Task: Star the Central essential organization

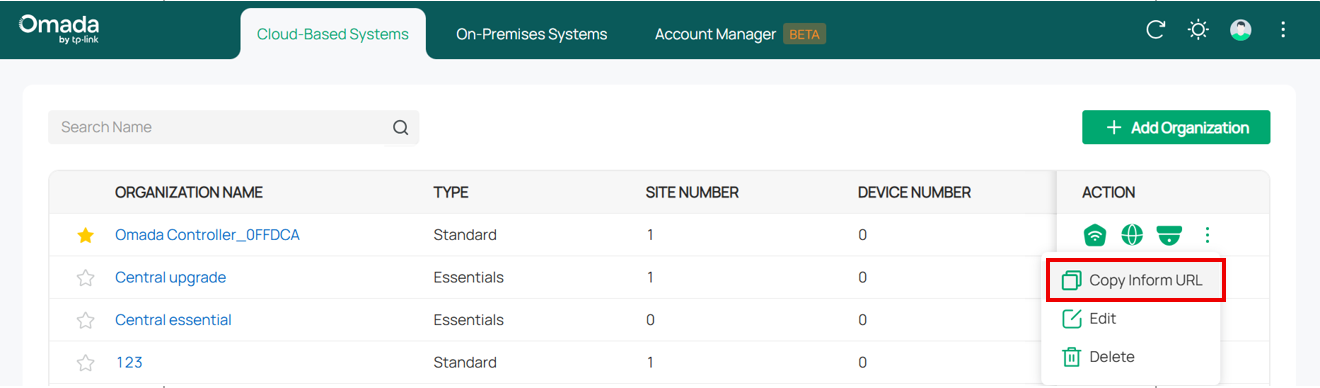Action: tap(85, 320)
